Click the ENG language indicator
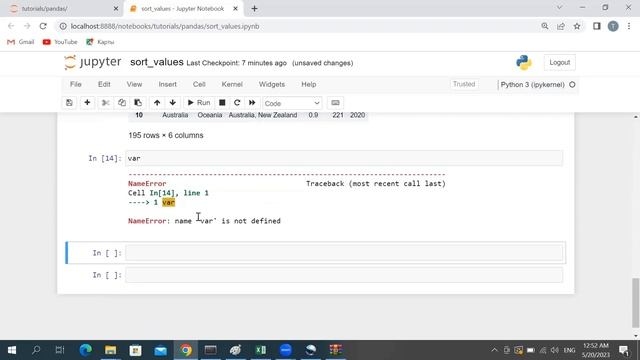This screenshot has height=360, width=640. 569,350
